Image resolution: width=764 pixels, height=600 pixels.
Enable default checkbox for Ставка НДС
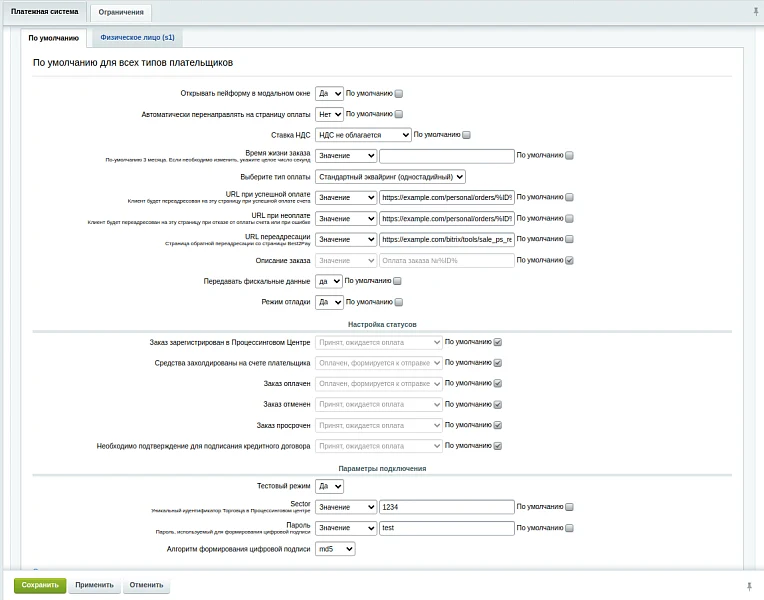[x=466, y=135]
